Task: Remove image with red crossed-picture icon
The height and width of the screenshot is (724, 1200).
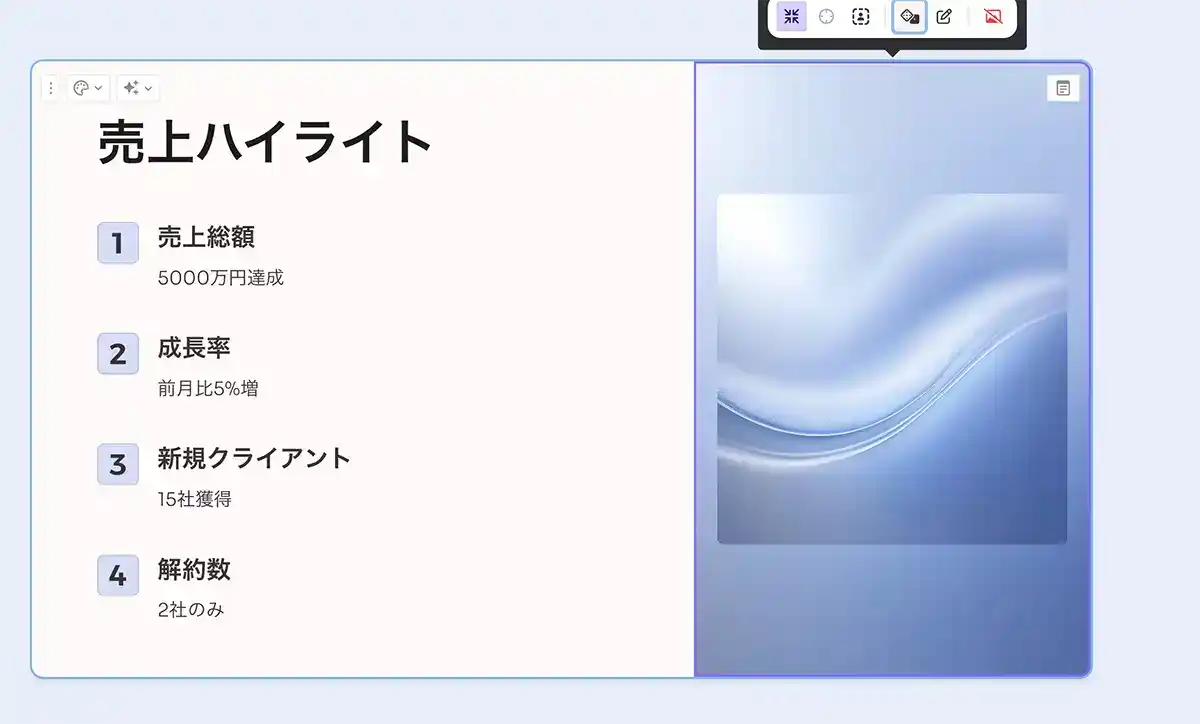Action: [x=993, y=16]
